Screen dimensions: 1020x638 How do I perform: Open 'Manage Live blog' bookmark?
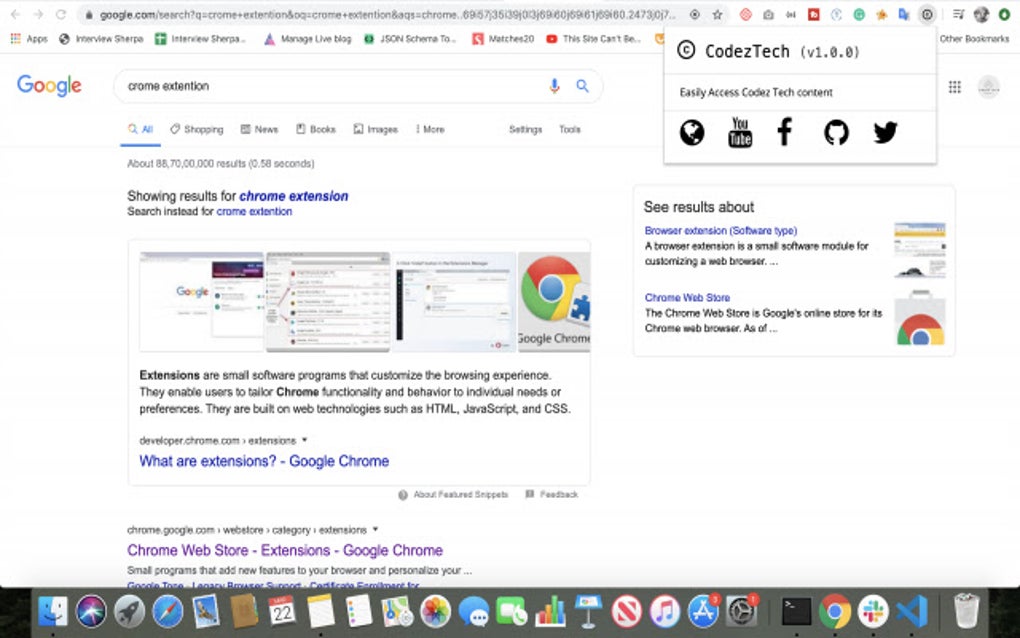click(308, 39)
